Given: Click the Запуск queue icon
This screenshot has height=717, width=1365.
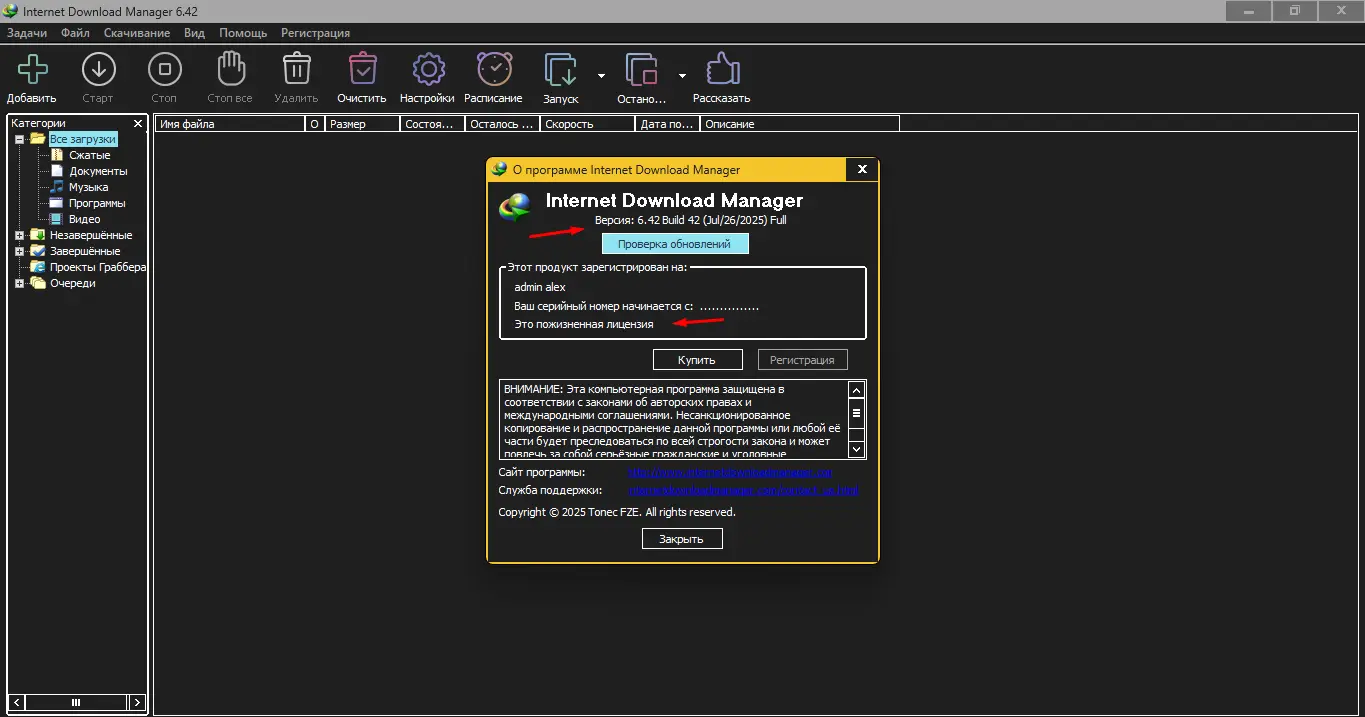Looking at the screenshot, I should (x=561, y=71).
